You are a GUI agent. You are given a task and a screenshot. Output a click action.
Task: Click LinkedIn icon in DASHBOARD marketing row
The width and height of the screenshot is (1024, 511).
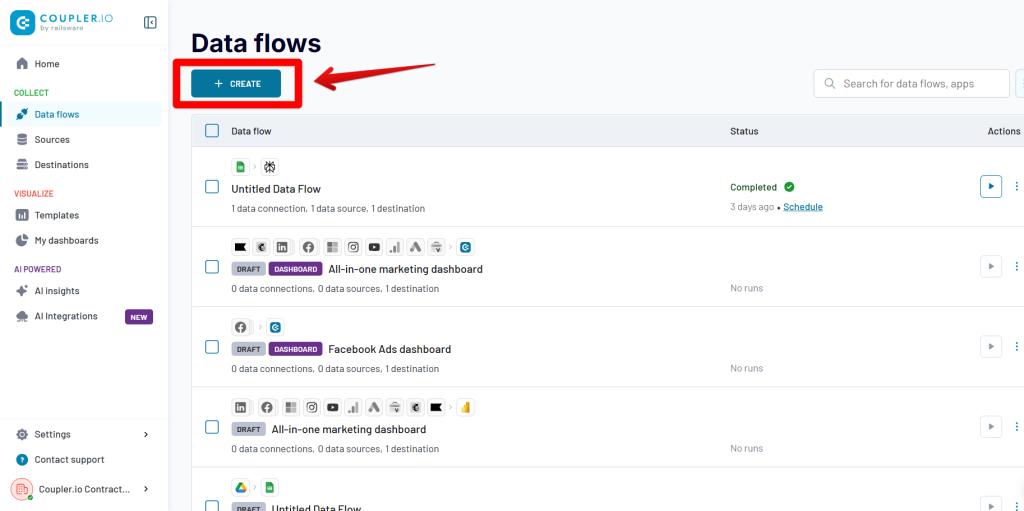(x=281, y=247)
